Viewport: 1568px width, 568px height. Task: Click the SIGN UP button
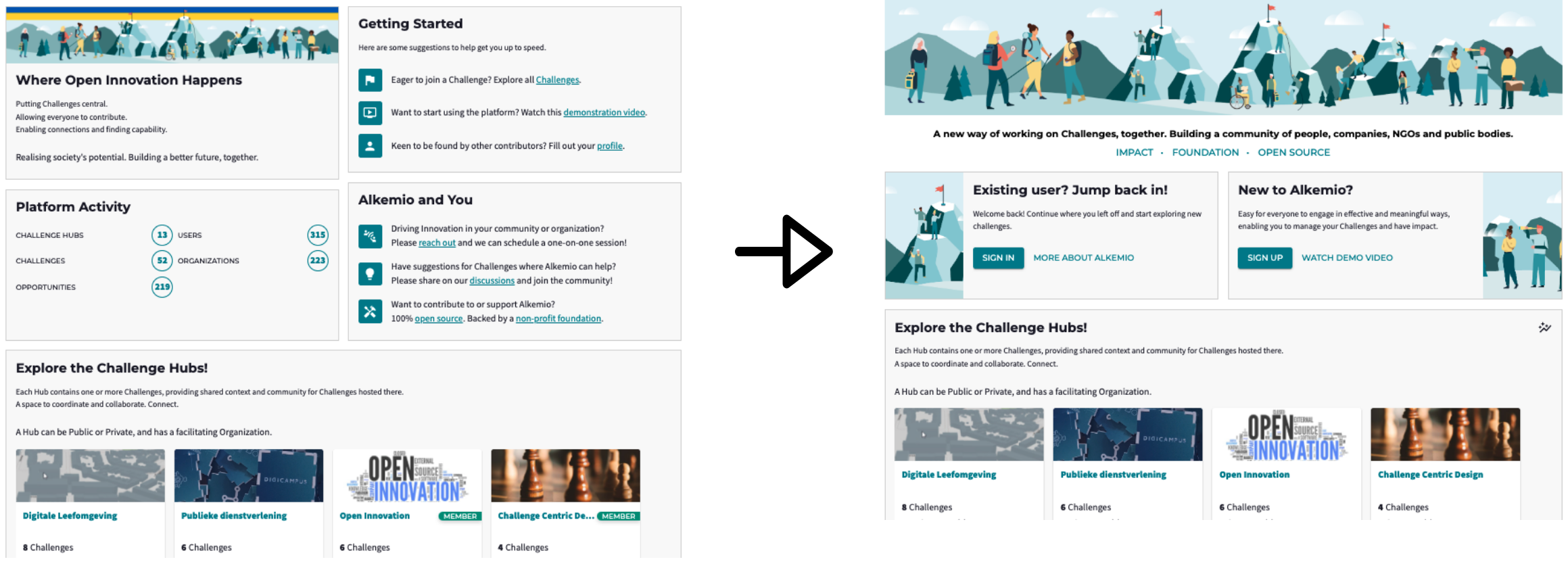pos(1264,258)
